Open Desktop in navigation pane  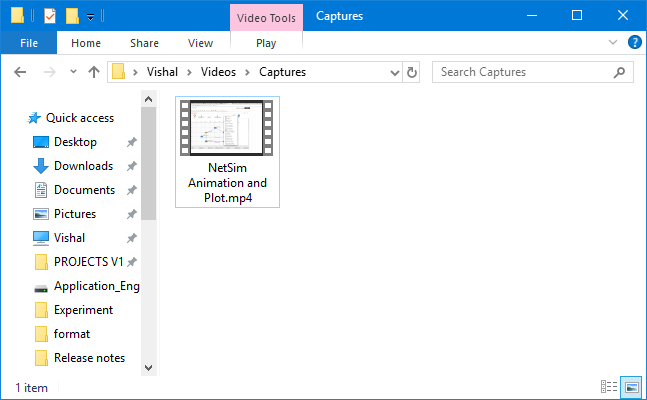pyautogui.click(x=75, y=142)
